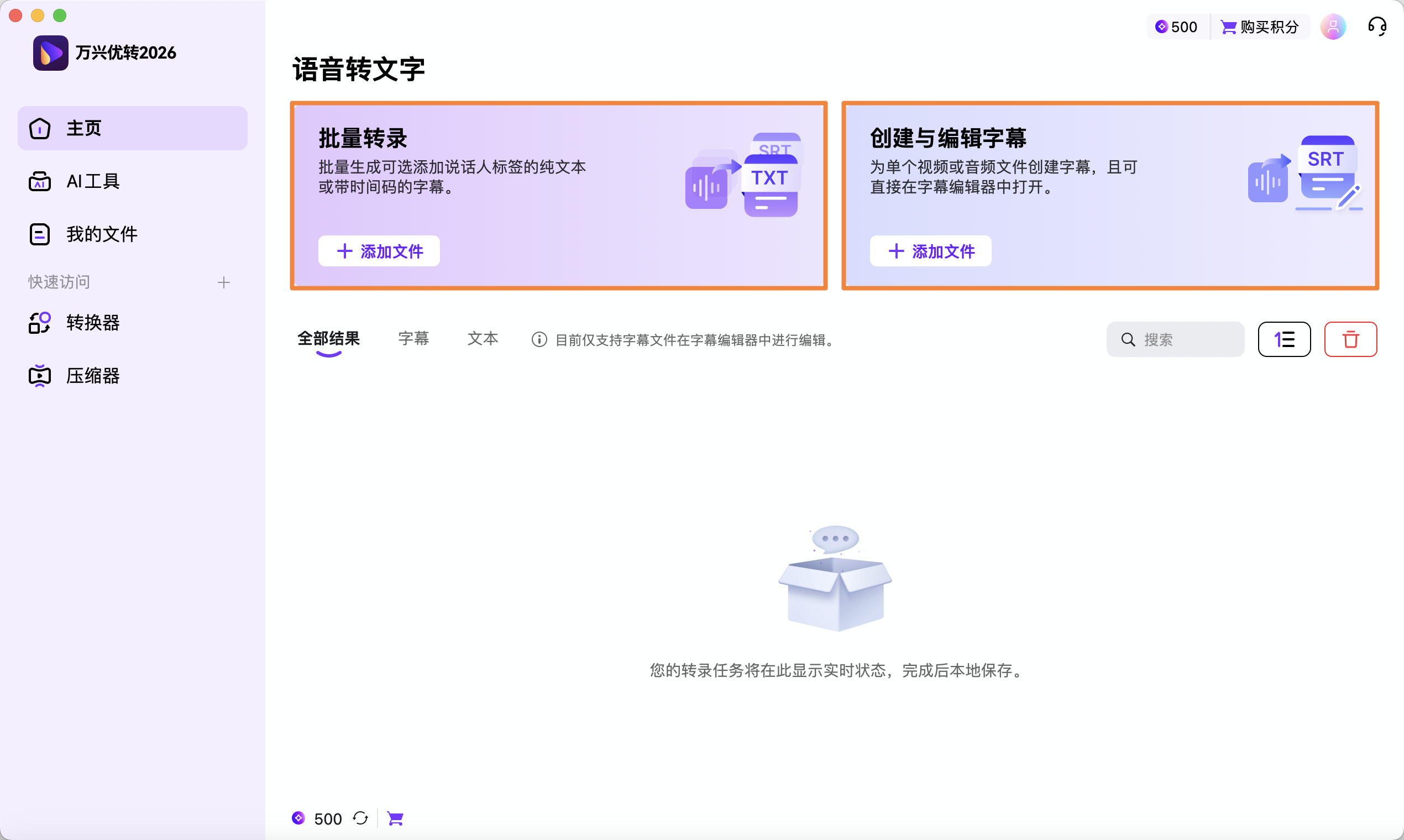This screenshot has width=1404, height=840.
Task: Select the 全部结果 tab
Action: (x=328, y=339)
